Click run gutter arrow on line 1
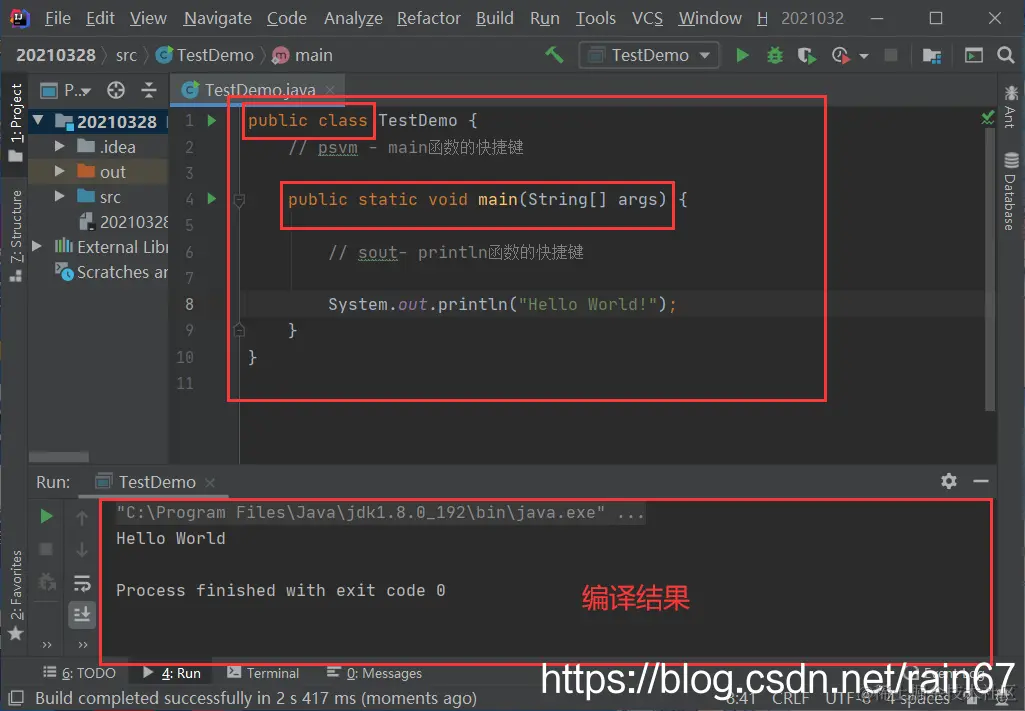 [x=211, y=120]
